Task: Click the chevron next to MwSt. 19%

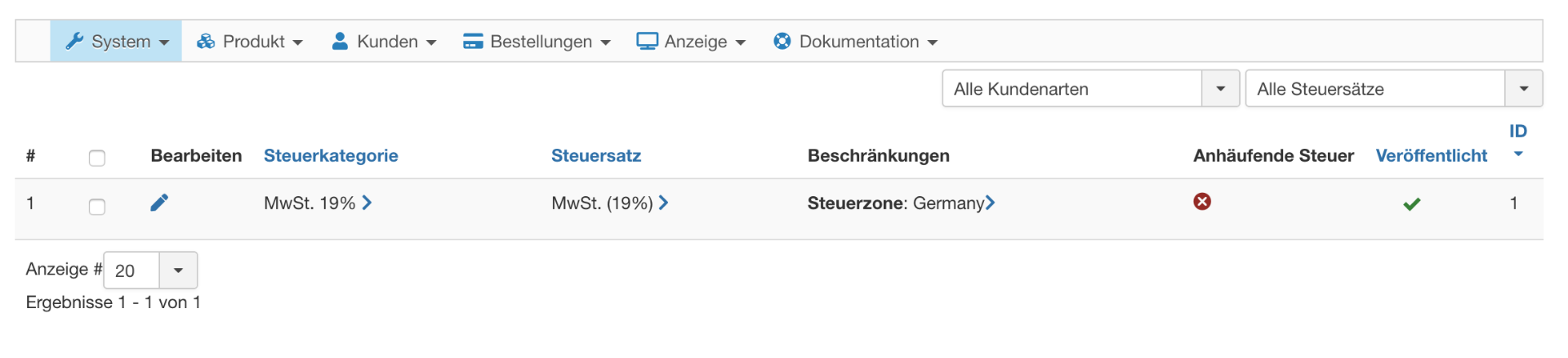Action: (367, 203)
